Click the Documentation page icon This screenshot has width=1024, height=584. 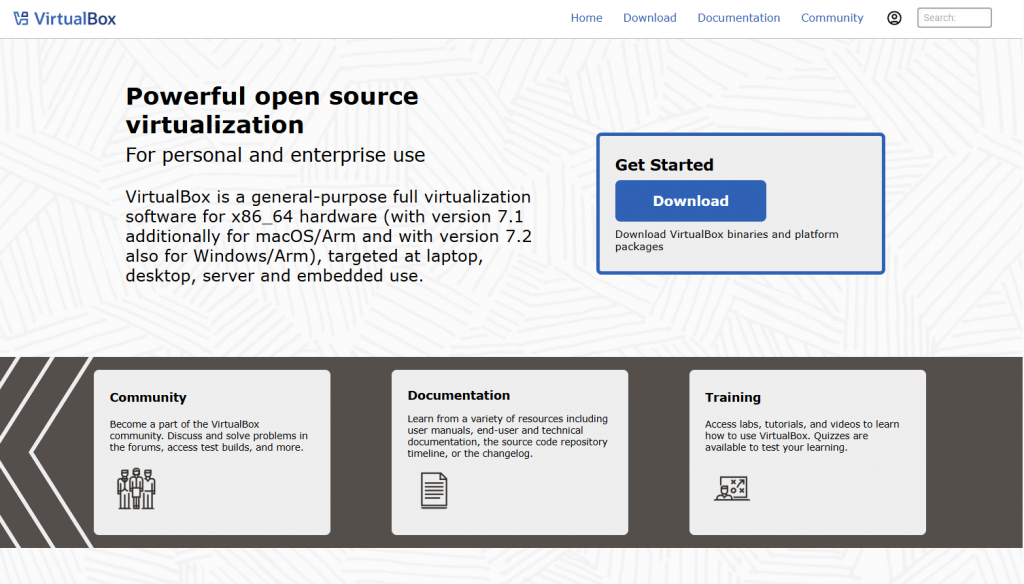pos(434,491)
